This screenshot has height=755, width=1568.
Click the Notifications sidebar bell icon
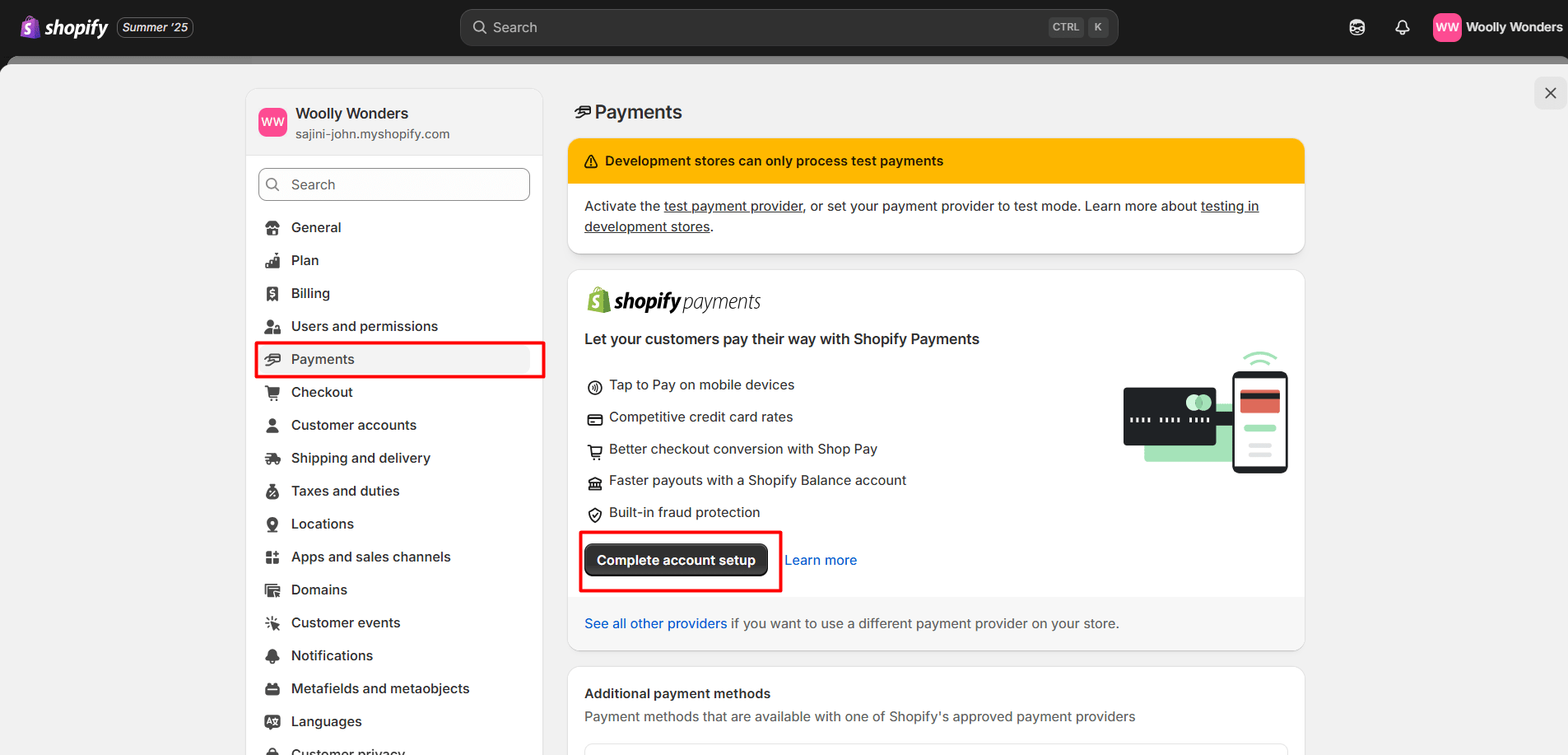tap(272, 656)
